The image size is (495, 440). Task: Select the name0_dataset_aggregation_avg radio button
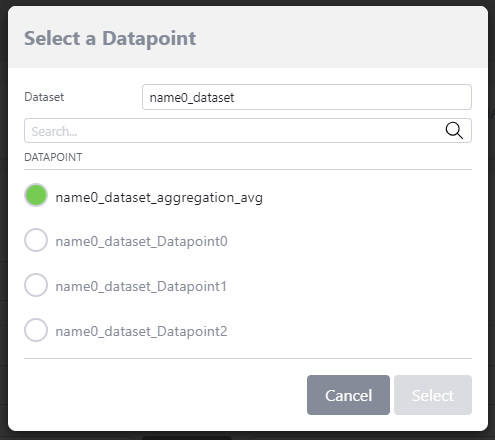36,195
